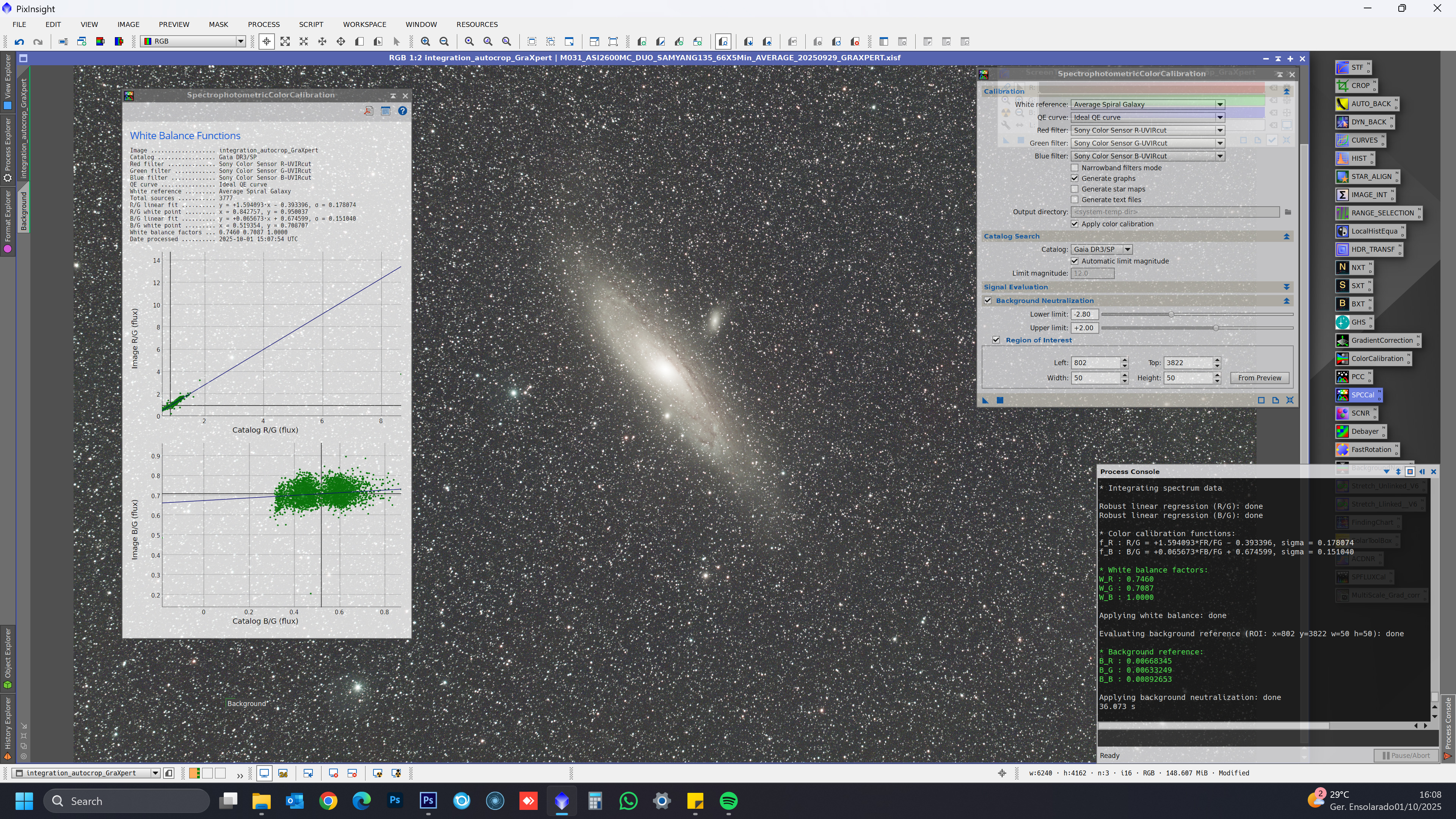This screenshot has width=1456, height=819.
Task: Click the Undo arrow in toolbar
Action: pos(19,41)
